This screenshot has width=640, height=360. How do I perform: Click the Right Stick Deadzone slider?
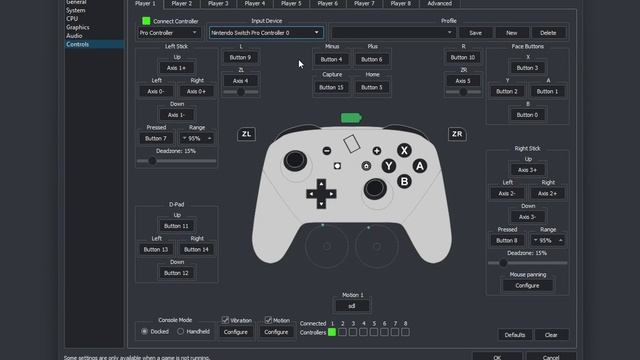coord(528,263)
